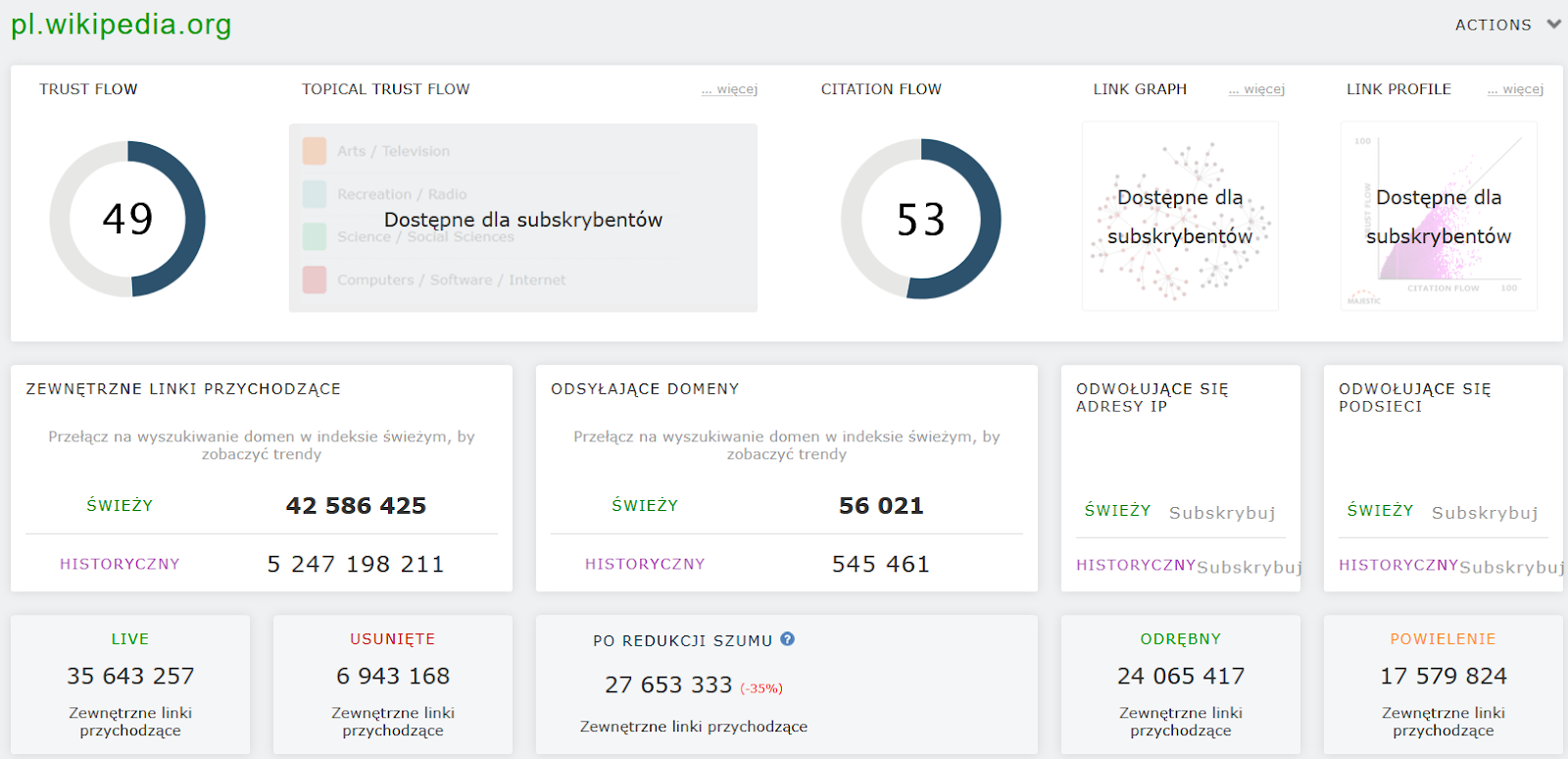The width and height of the screenshot is (1568, 759).
Task: Open the help icon next to Po redukcji szumu
Action: [x=787, y=639]
